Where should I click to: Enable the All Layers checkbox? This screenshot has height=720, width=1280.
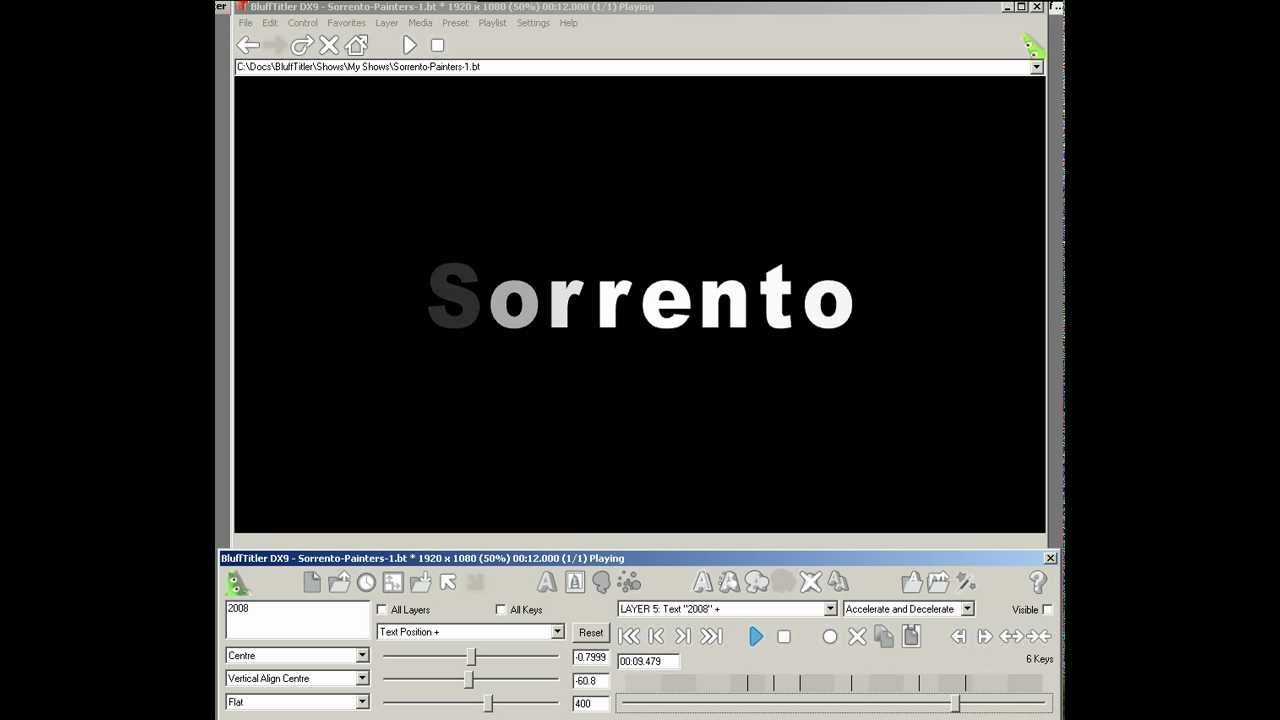(x=382, y=609)
